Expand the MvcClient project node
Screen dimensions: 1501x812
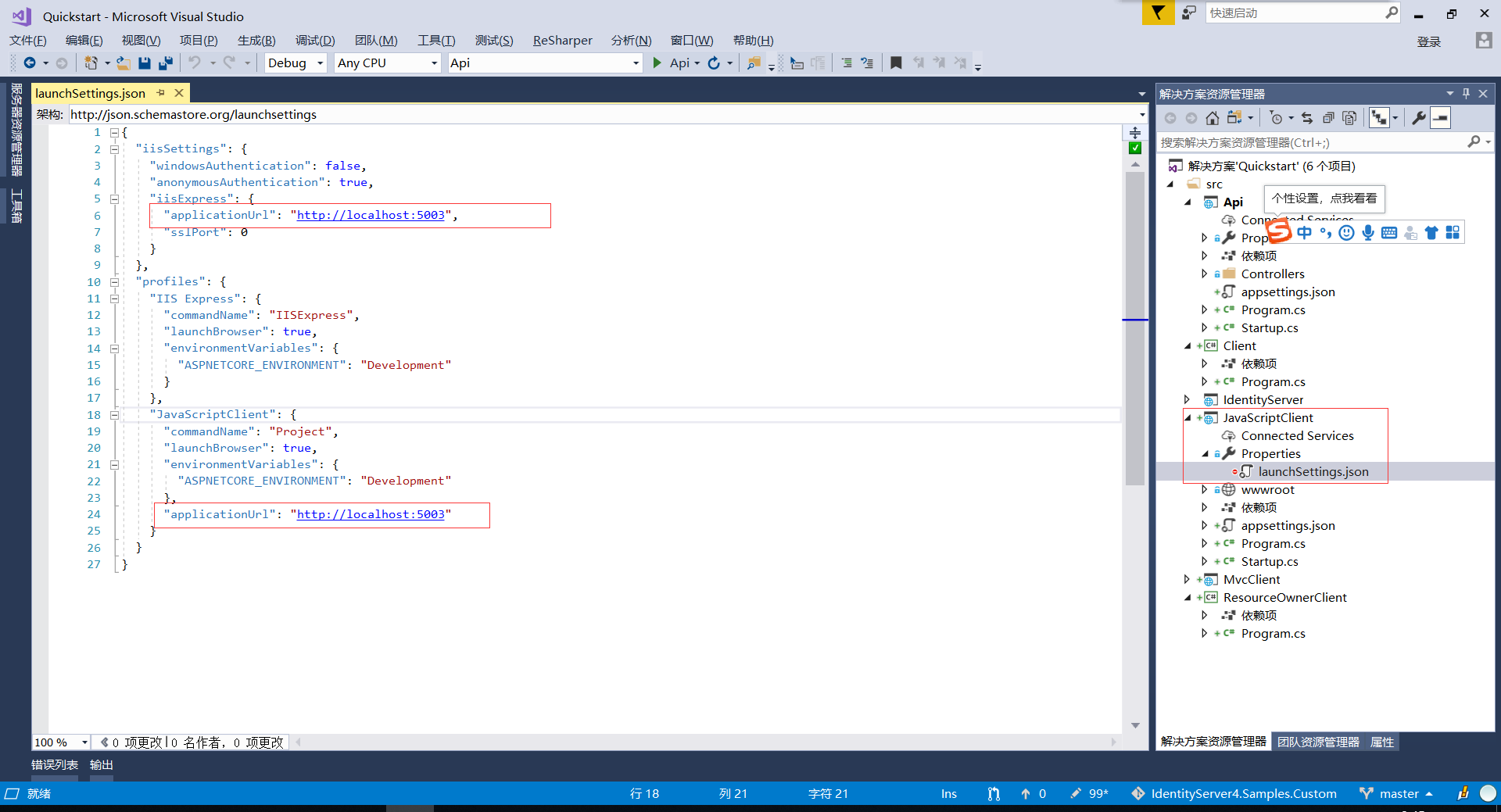1187,580
